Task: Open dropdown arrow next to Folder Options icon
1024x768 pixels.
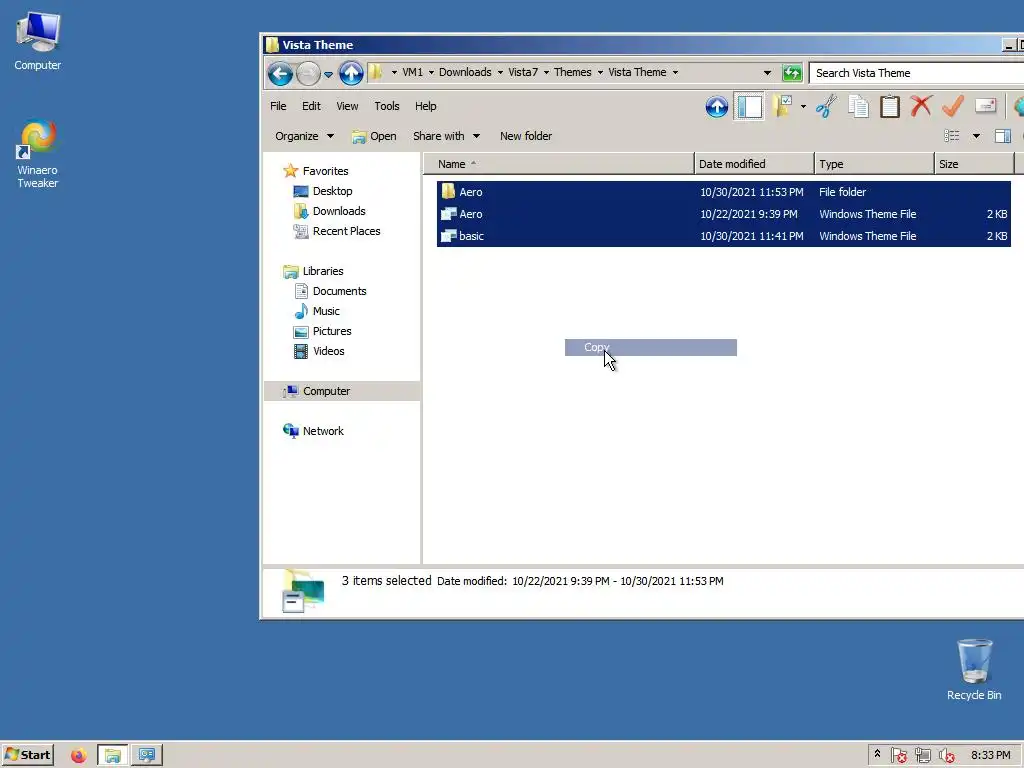Action: point(803,106)
